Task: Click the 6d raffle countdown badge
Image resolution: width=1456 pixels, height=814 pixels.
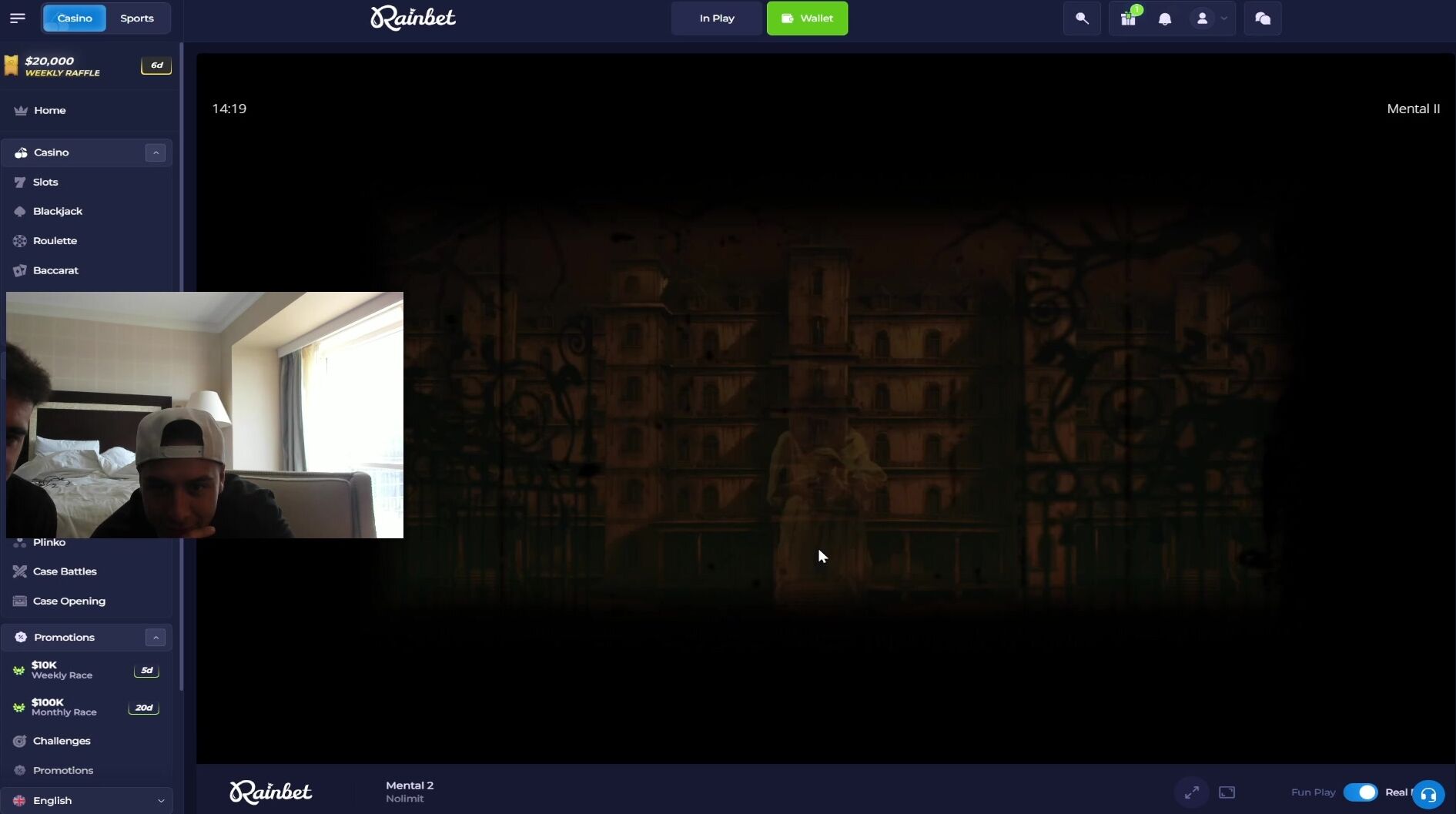Action: 156,65
